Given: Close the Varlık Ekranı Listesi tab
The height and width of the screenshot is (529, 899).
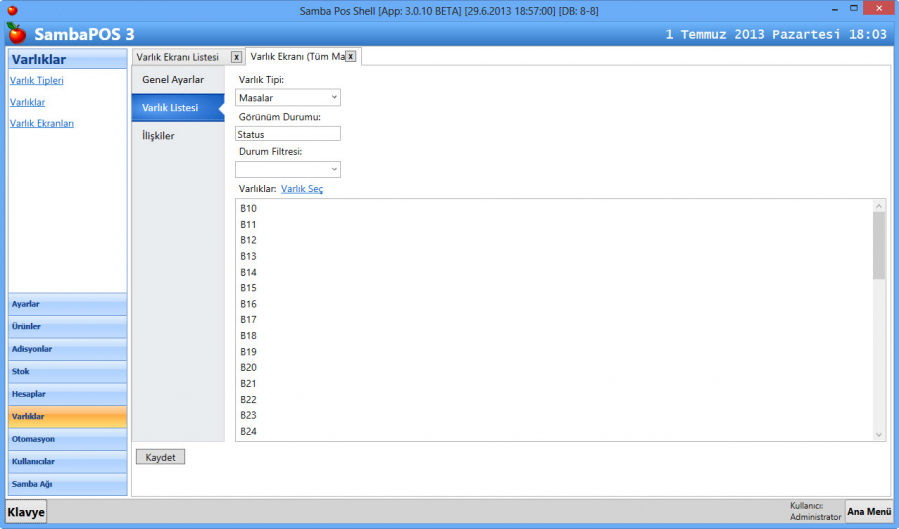Looking at the screenshot, I should click(236, 57).
